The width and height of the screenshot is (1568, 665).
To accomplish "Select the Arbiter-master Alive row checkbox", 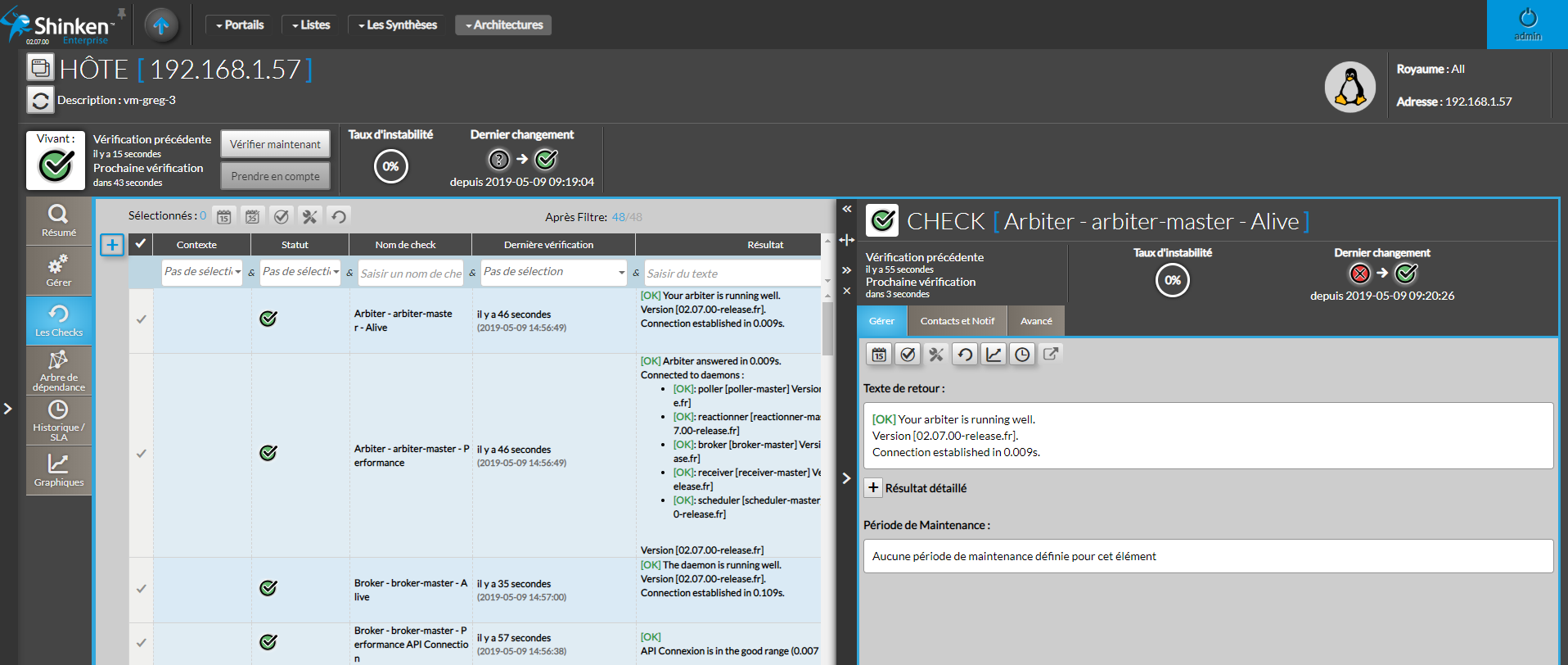I will (141, 319).
